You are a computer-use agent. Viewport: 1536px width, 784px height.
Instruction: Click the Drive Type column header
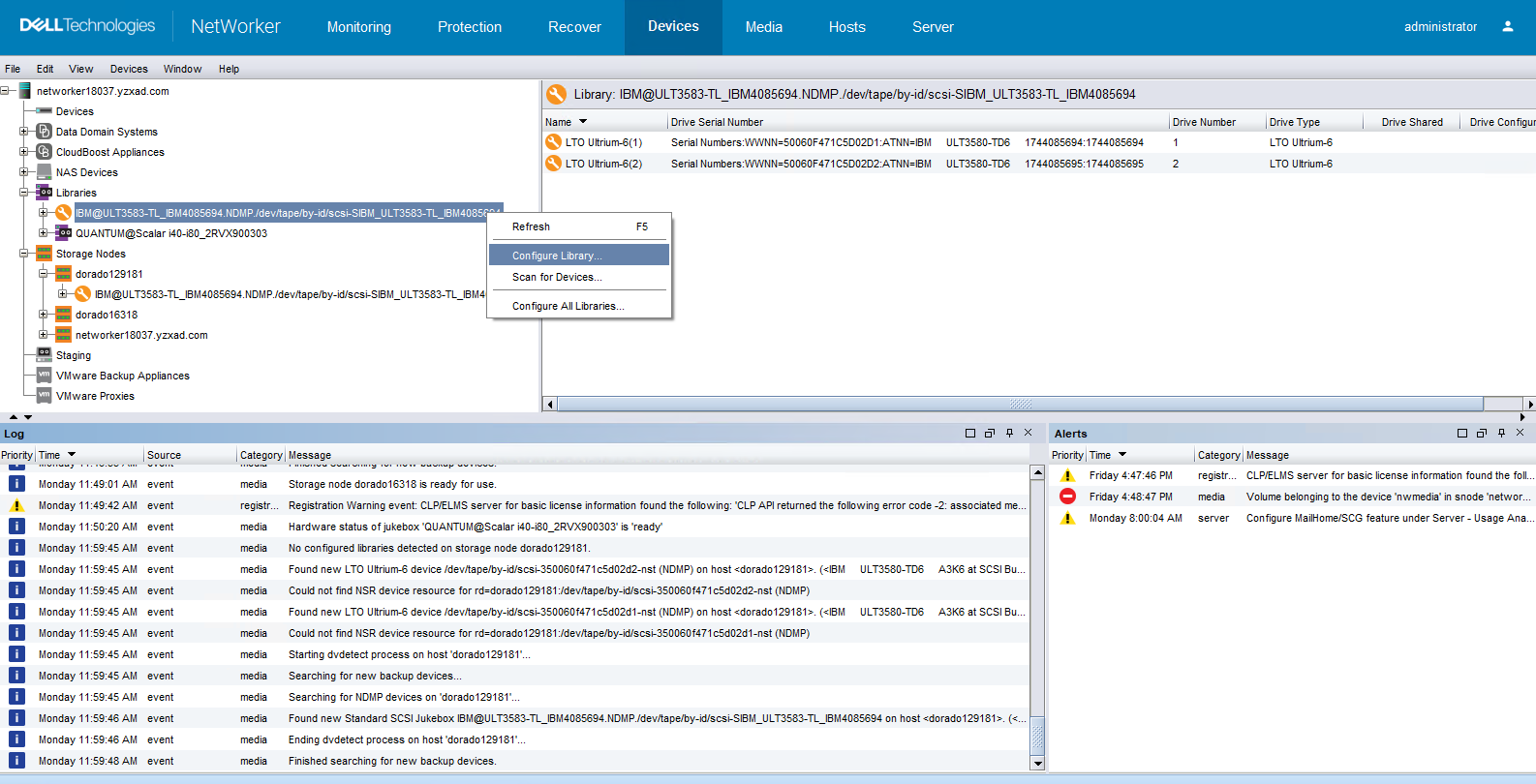coord(1313,122)
